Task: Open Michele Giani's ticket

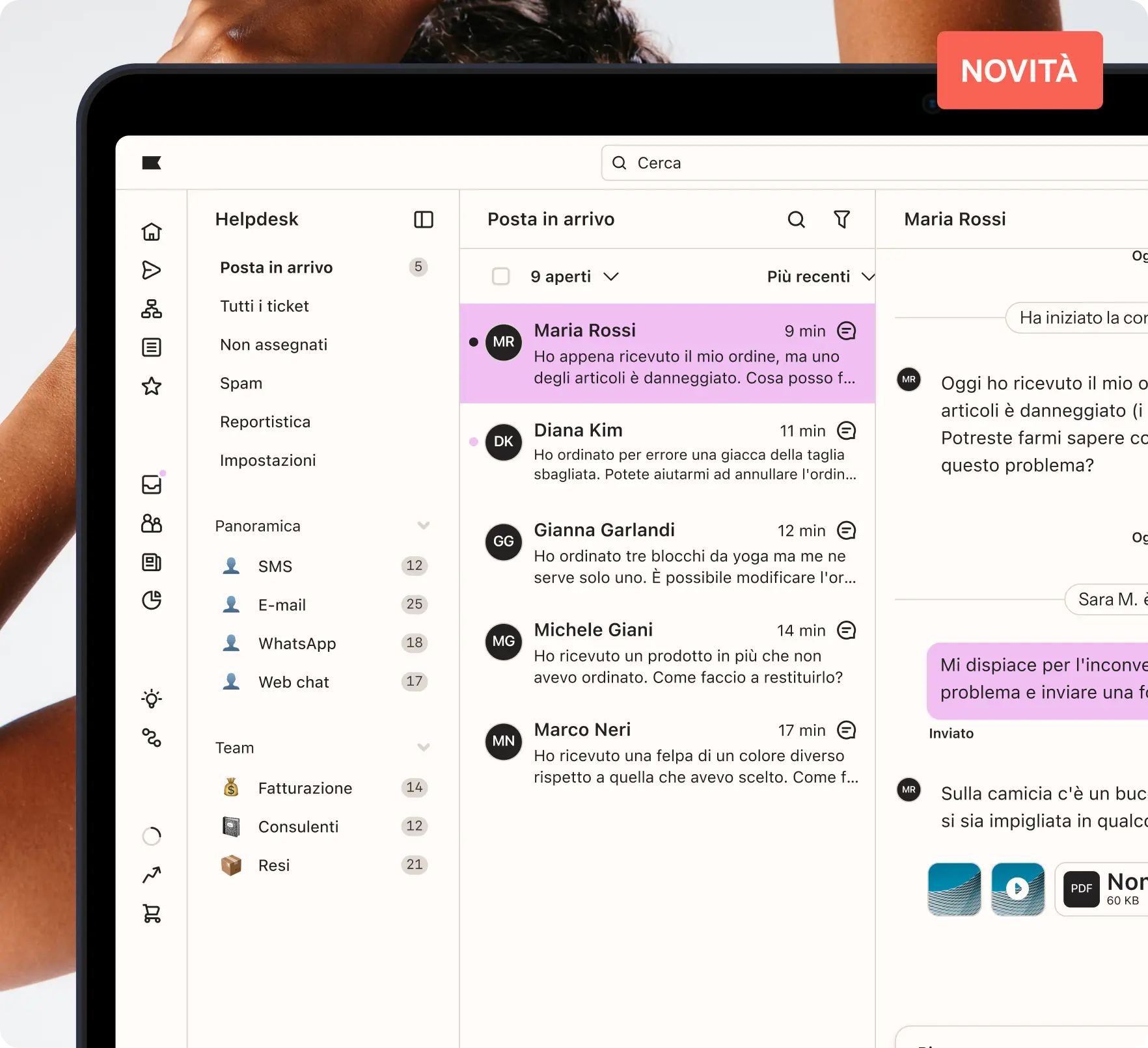Action: (667, 652)
